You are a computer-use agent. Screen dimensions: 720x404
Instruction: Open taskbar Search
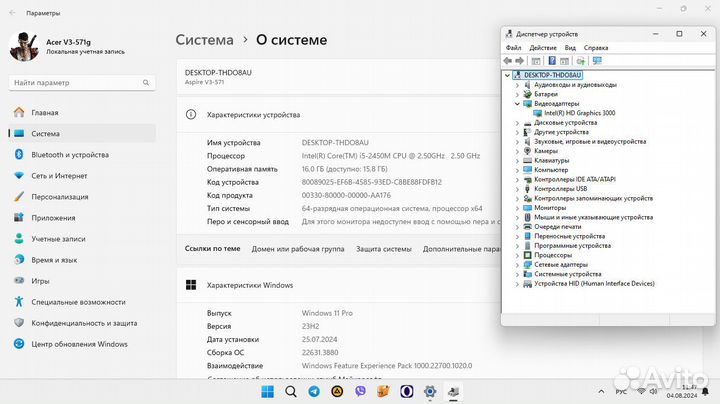tap(291, 392)
